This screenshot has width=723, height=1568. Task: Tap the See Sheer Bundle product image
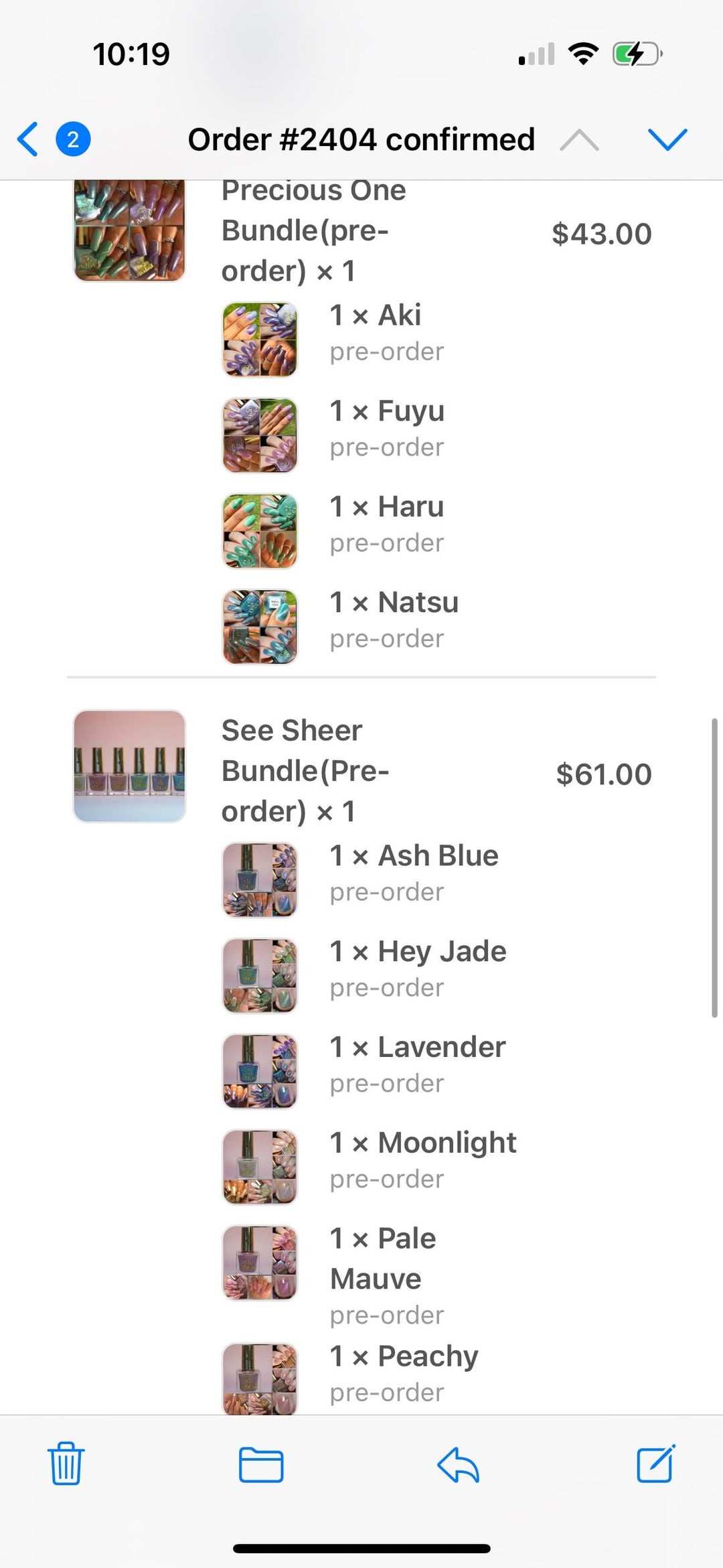(x=129, y=766)
